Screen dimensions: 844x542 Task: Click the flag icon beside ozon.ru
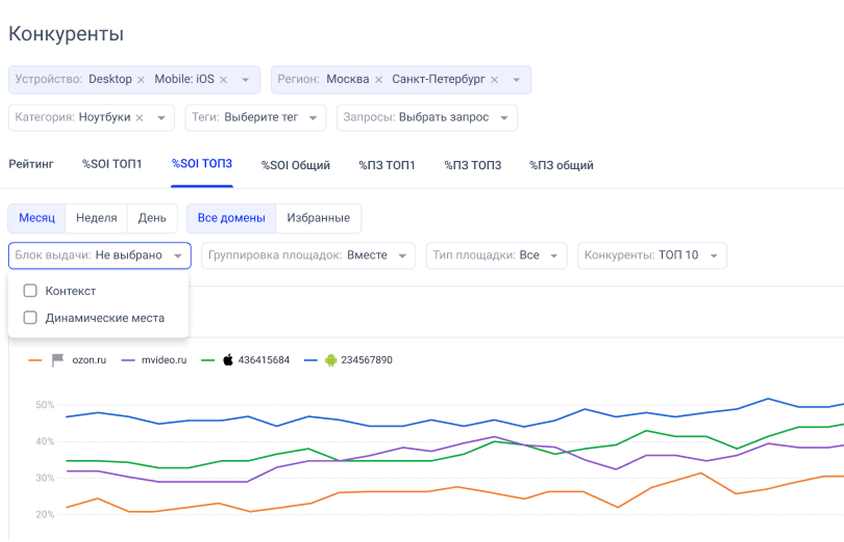click(58, 360)
